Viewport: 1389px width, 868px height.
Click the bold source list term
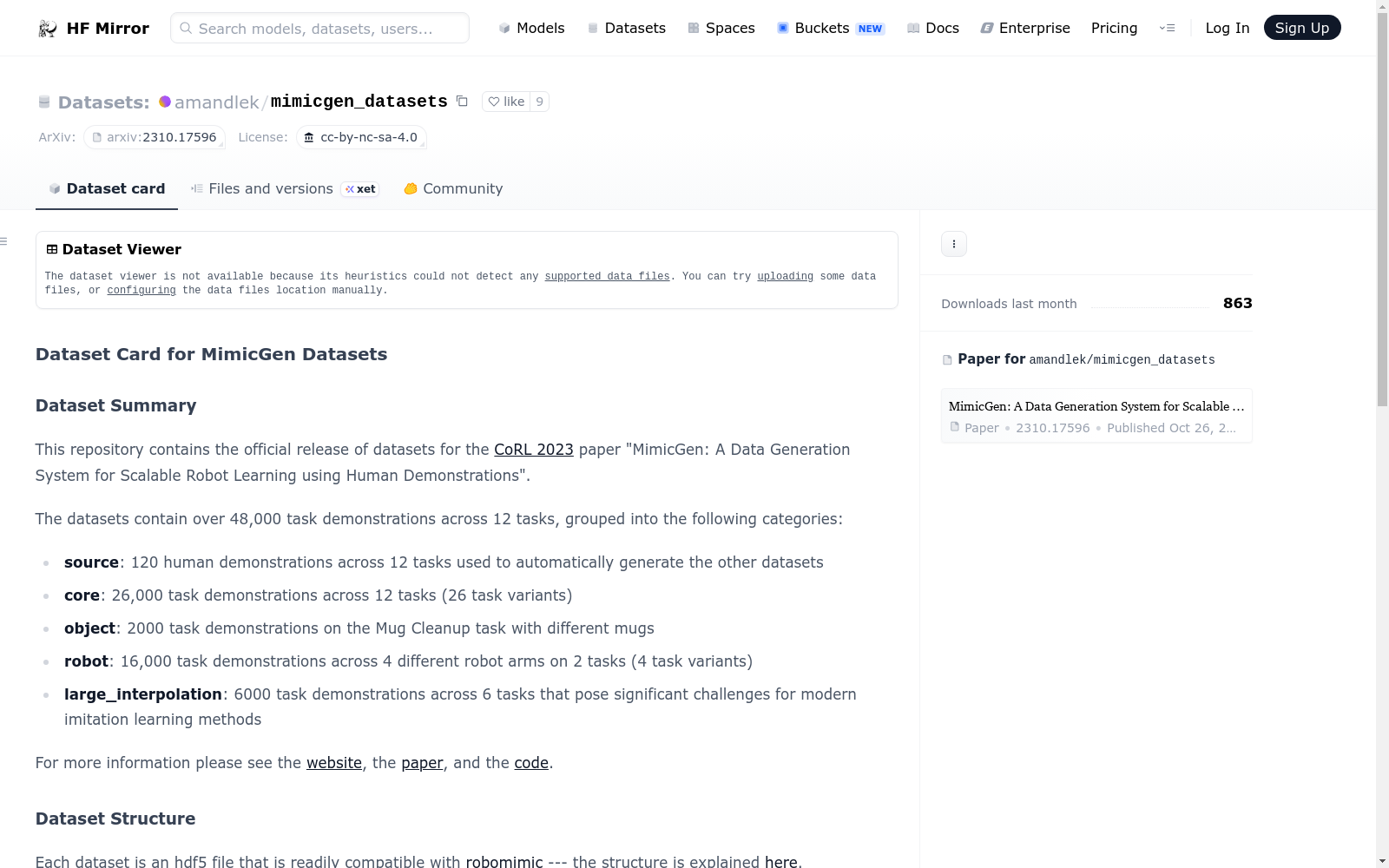91,562
